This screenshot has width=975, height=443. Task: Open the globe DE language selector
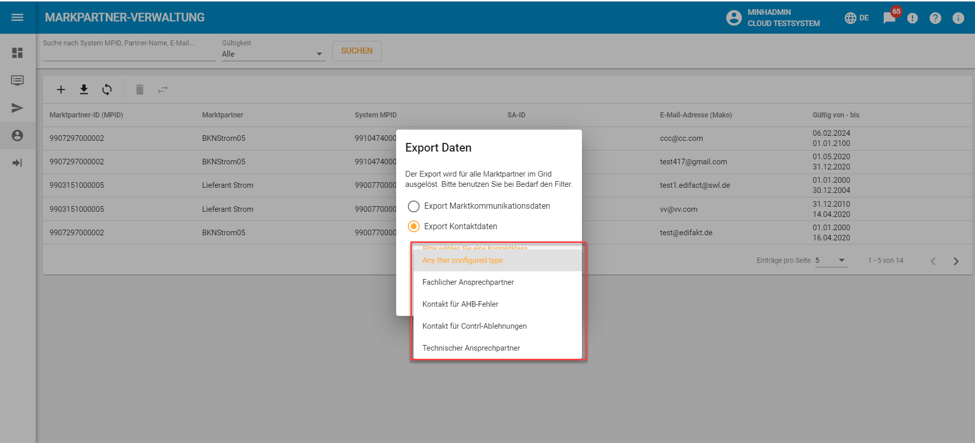[x=856, y=18]
